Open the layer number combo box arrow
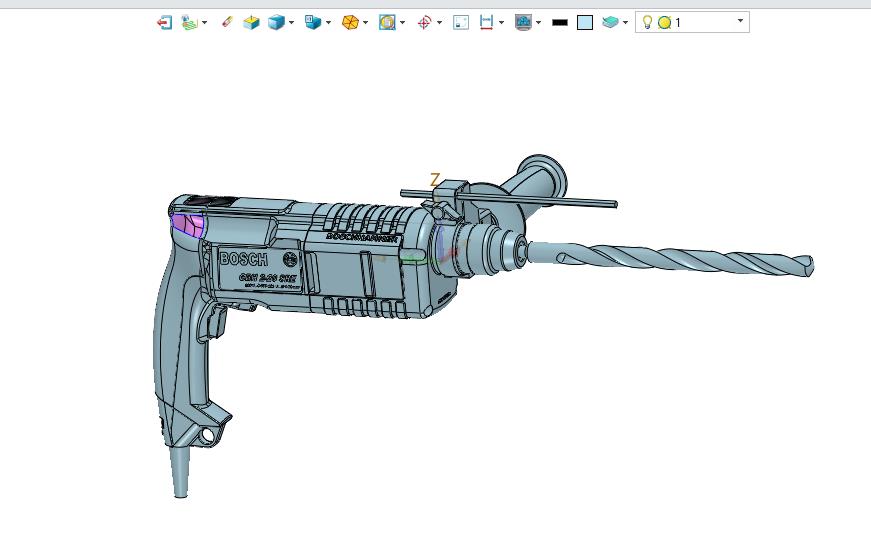 [740, 21]
